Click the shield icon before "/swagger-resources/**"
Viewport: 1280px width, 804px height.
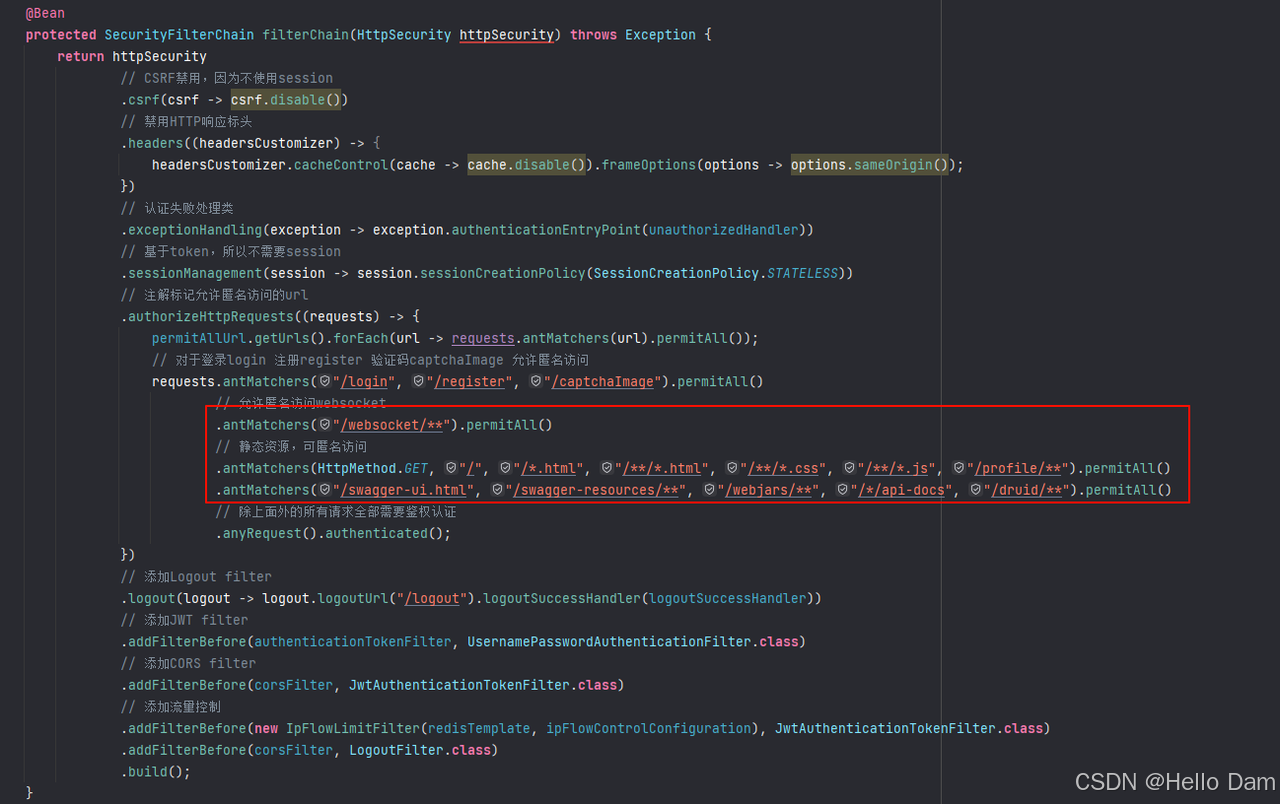(x=497, y=490)
